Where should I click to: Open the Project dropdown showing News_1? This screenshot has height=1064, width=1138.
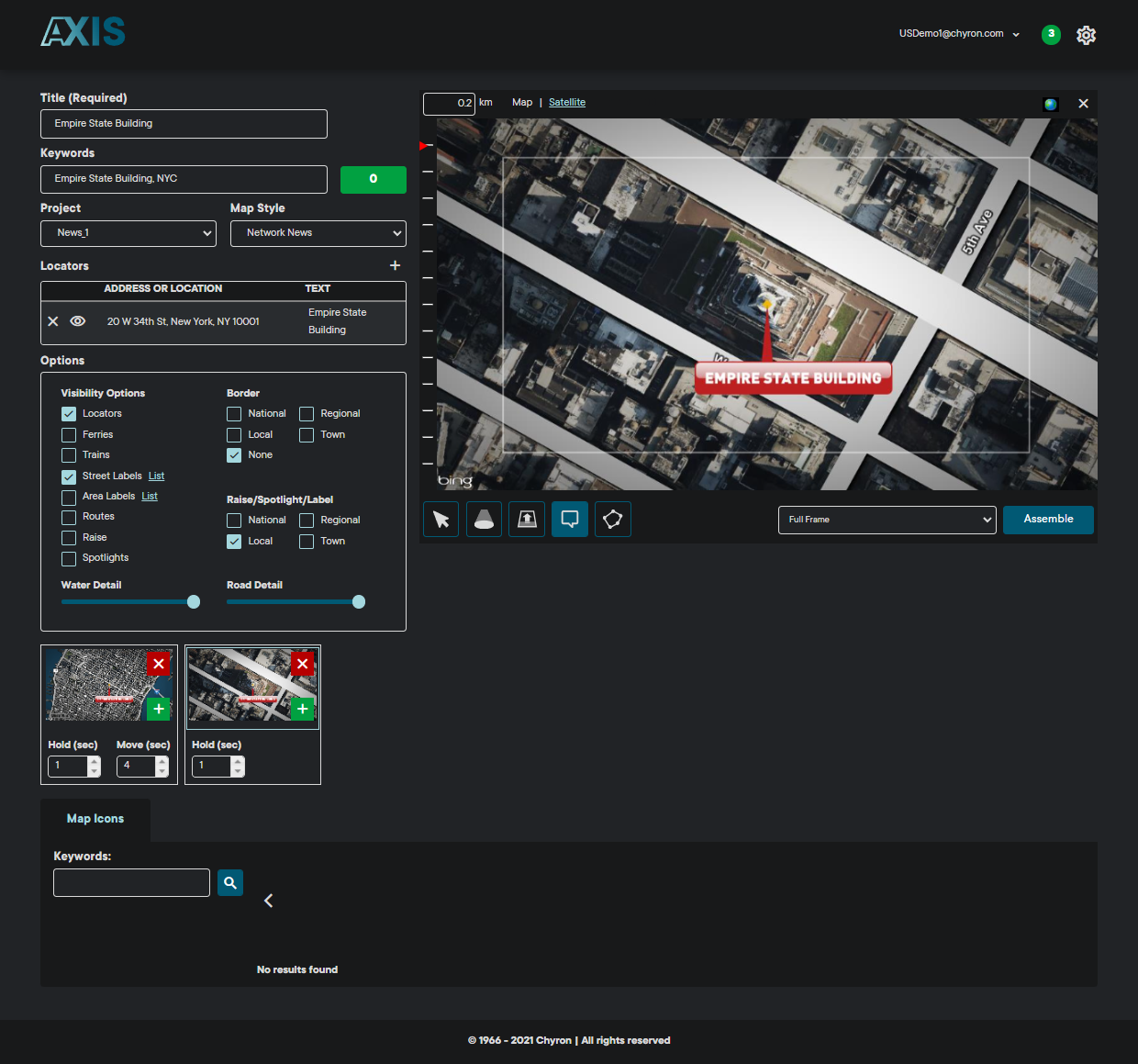coord(128,233)
